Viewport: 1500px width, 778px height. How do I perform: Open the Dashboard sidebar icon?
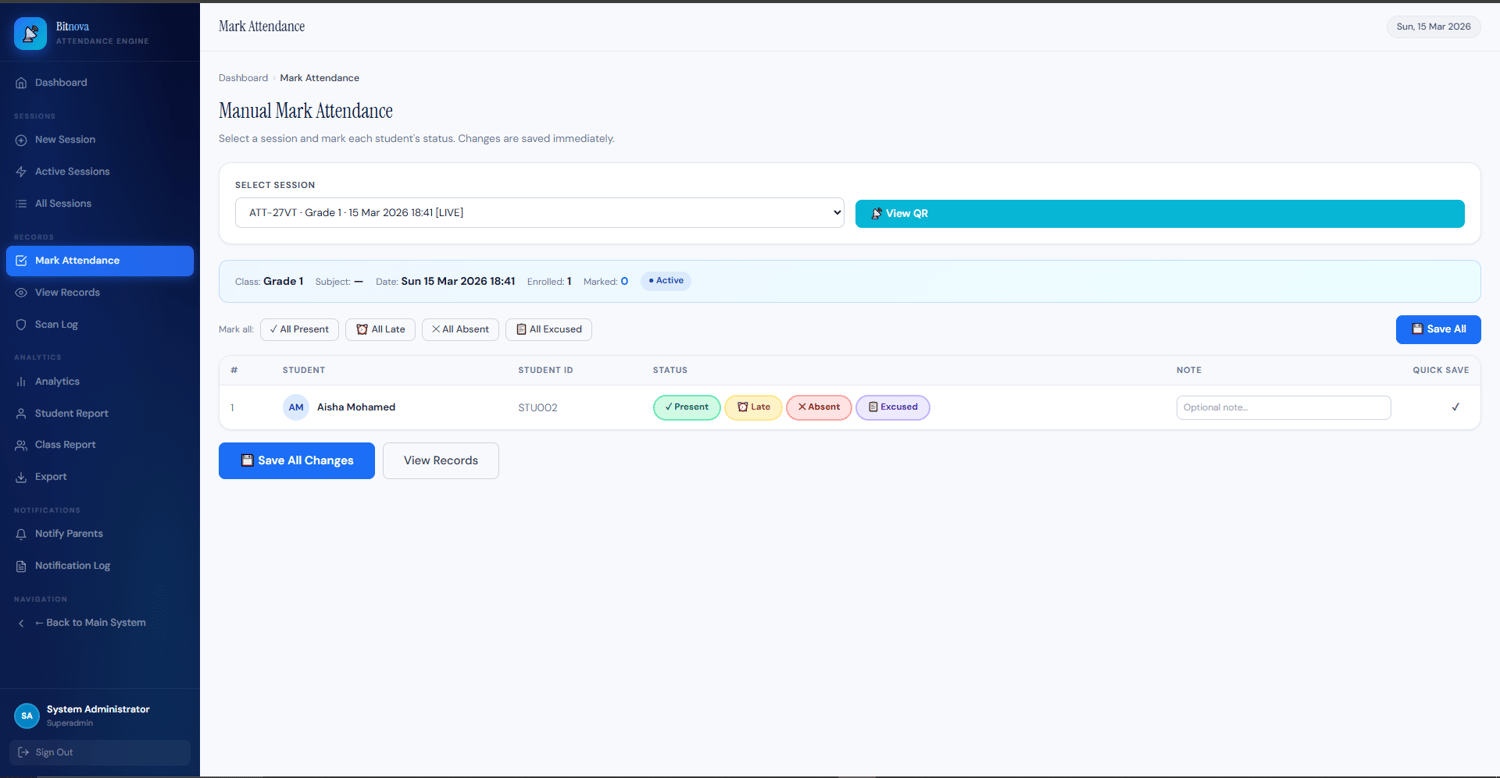[x=21, y=83]
